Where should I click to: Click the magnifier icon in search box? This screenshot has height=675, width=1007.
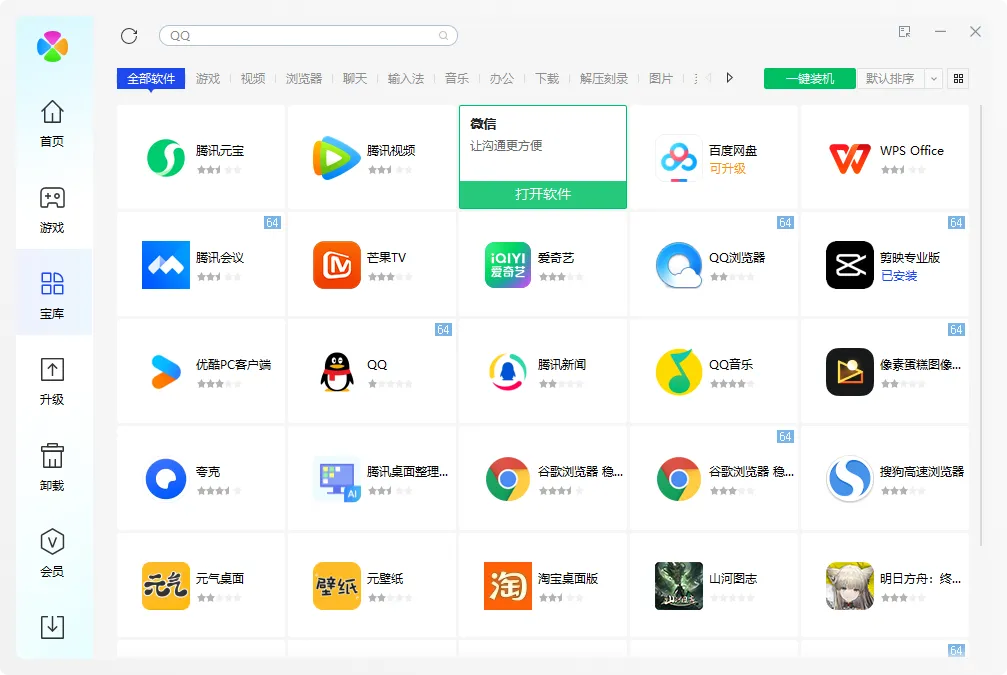coord(443,36)
